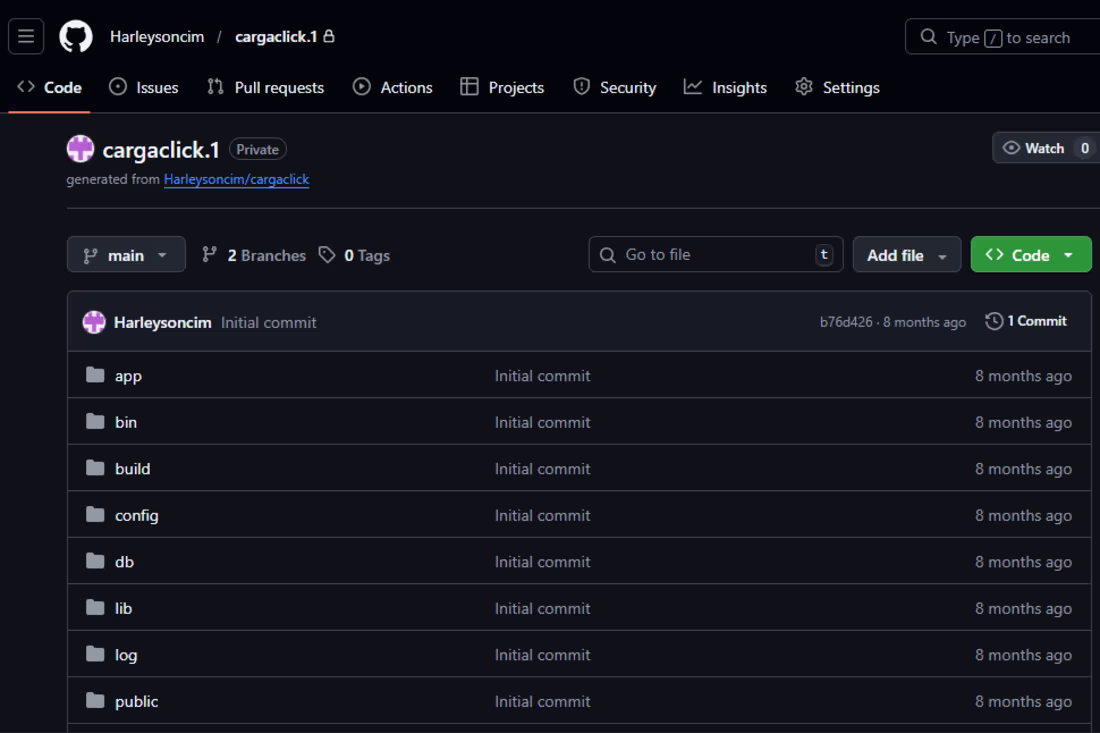Expand the Add file dropdown
The image size is (1100, 733).
(x=906, y=255)
